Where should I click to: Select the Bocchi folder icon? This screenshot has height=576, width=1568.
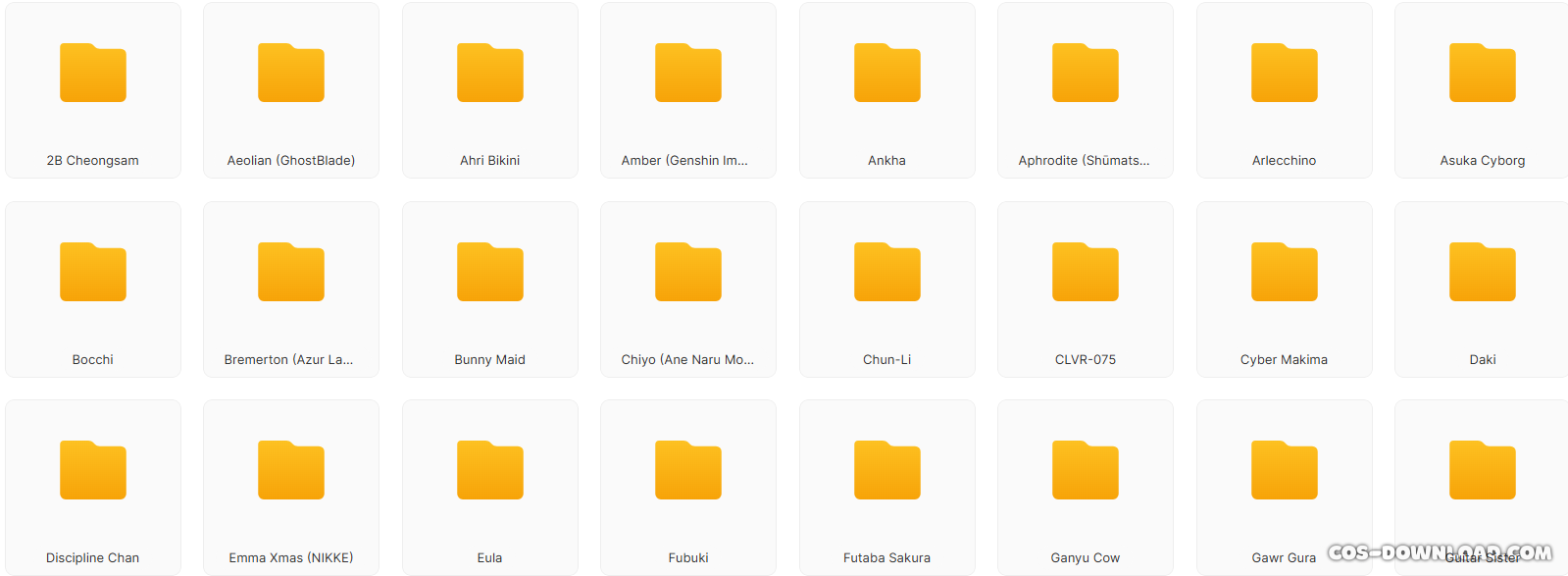pos(93,272)
